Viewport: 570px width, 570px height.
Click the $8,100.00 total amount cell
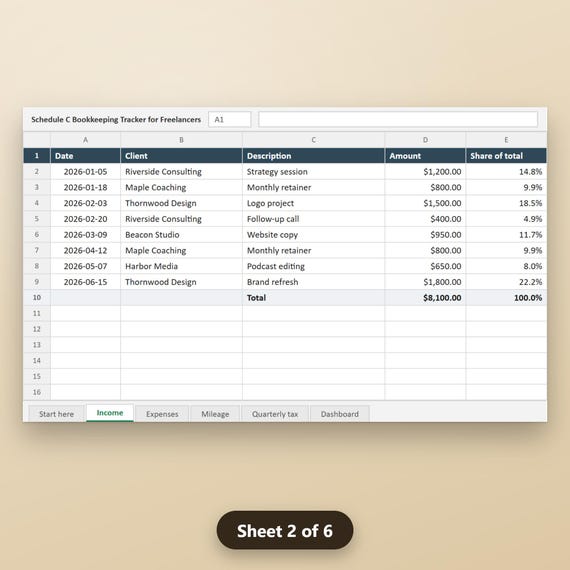(425, 297)
